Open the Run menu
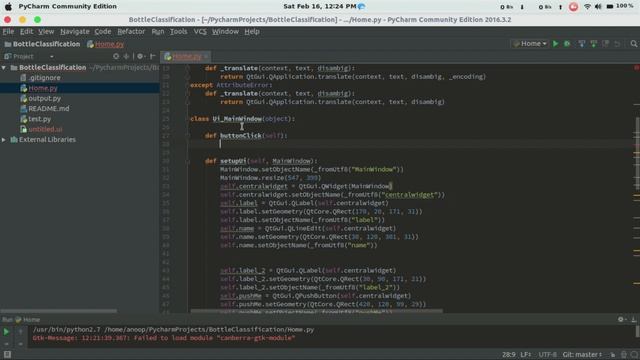The width and height of the screenshot is (640, 360). [x=158, y=31]
